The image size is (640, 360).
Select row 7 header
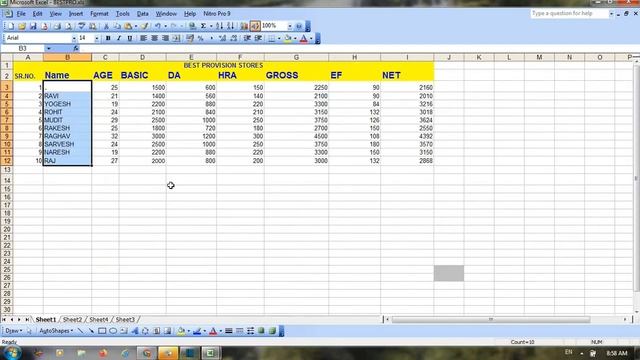coord(7,120)
